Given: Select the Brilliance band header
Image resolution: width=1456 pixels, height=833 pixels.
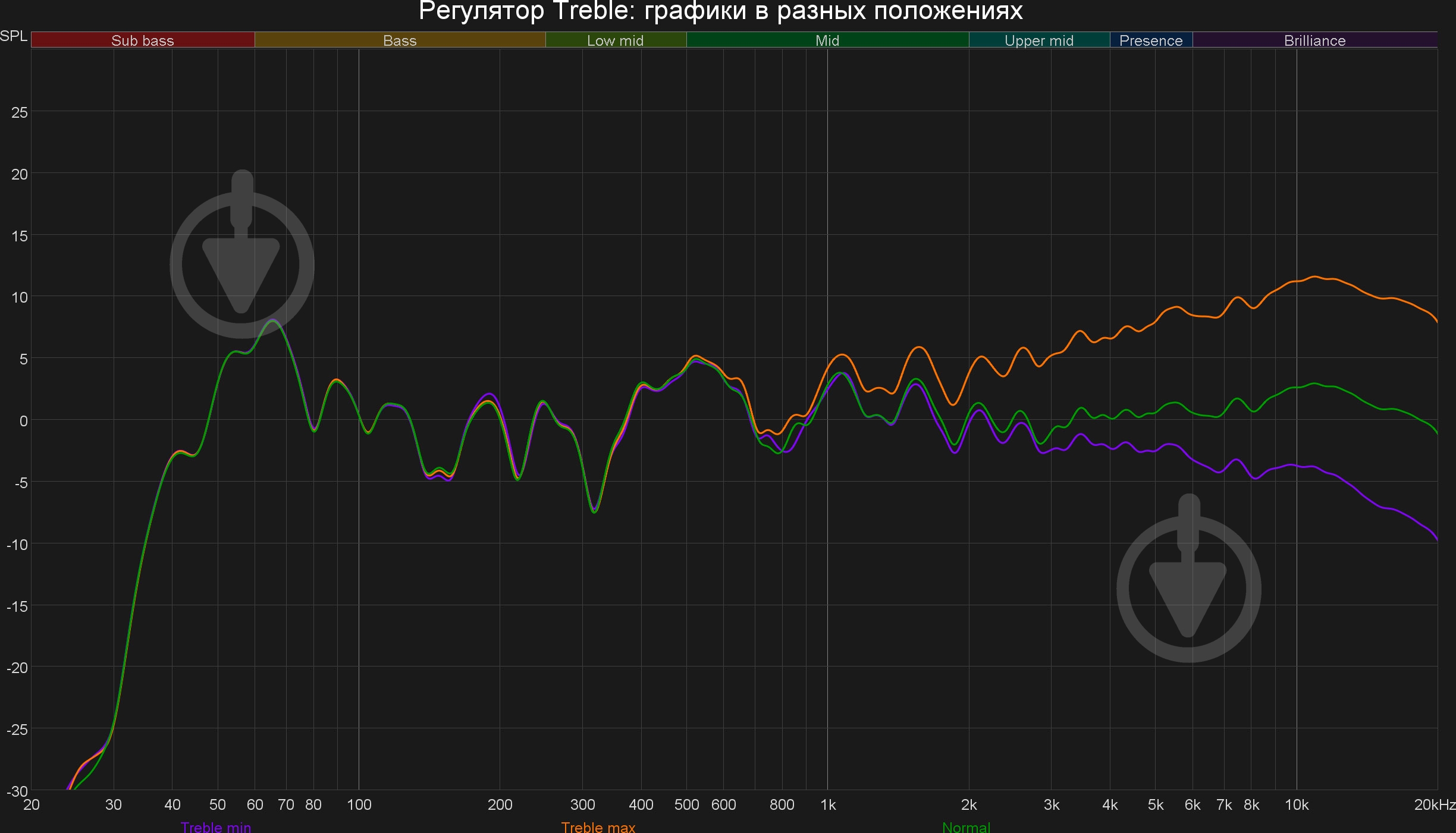Looking at the screenshot, I should click(x=1314, y=40).
